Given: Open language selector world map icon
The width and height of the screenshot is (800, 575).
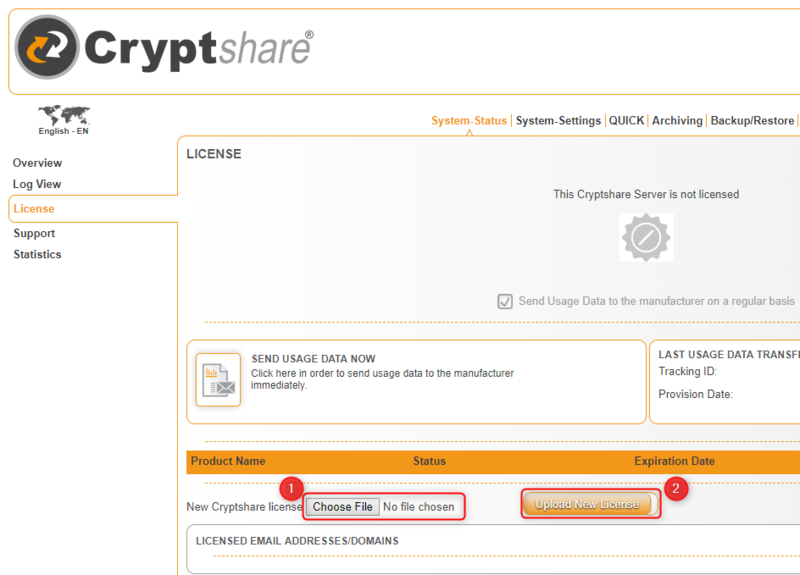Looking at the screenshot, I should pyautogui.click(x=64, y=115).
